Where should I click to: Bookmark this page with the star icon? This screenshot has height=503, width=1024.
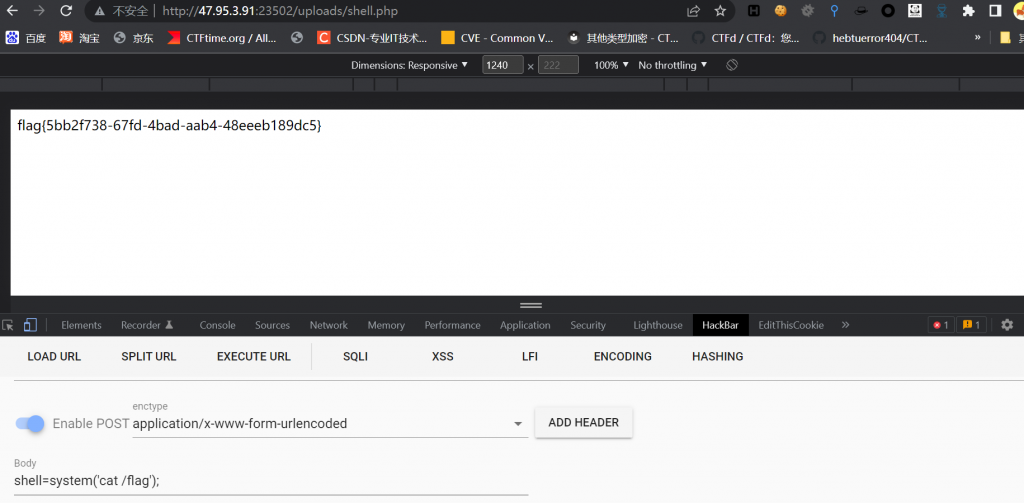point(720,11)
